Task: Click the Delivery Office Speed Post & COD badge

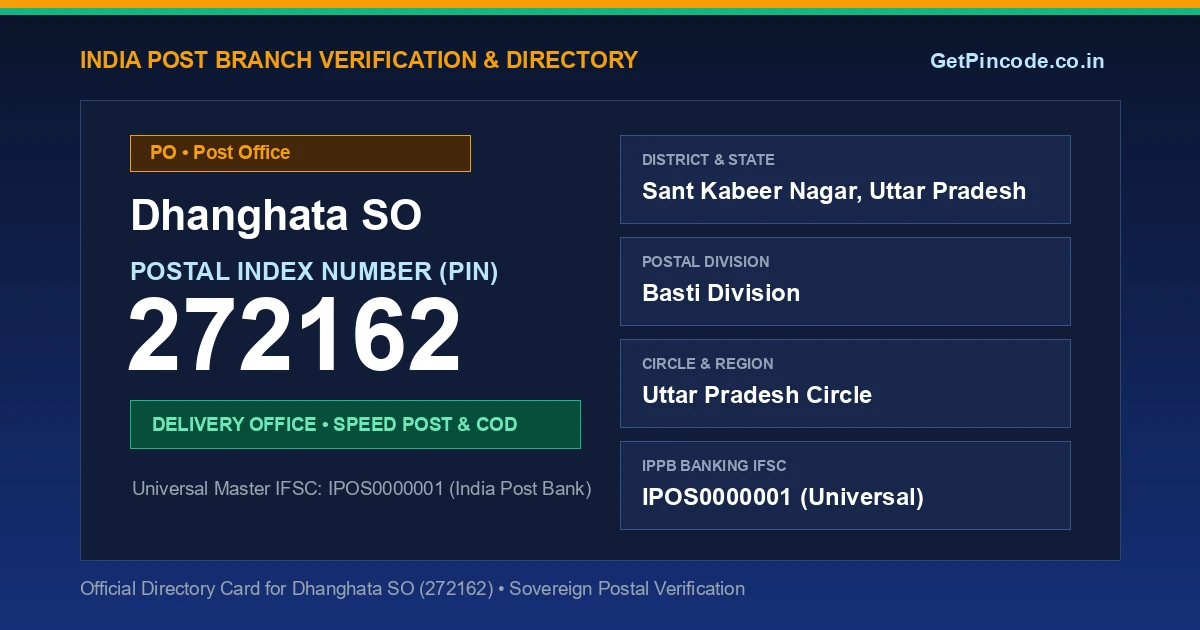Action: [355, 424]
